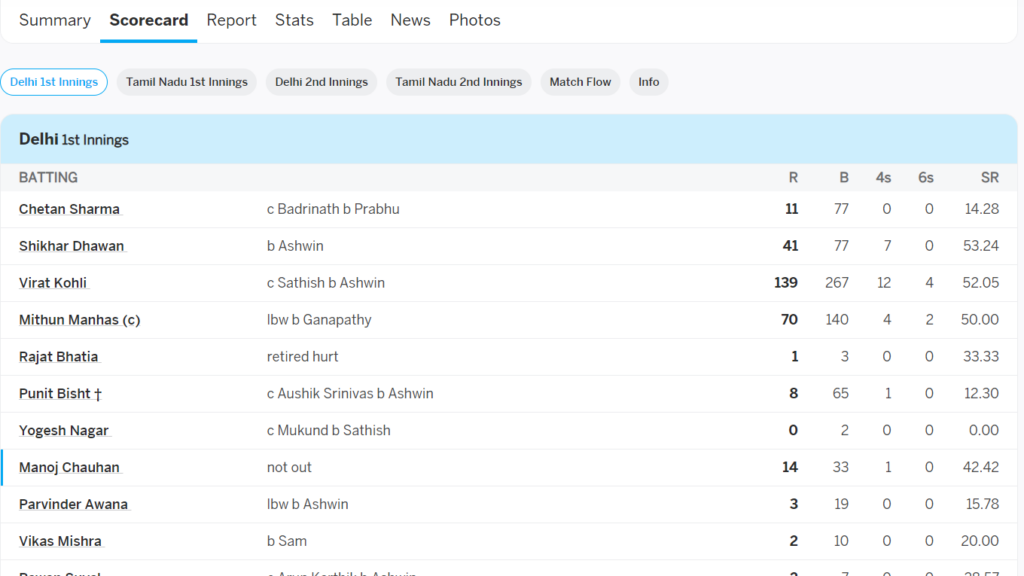Screen dimensions: 1024x576
Task: Select Delhi 1st Innings pill
Action: pyautogui.click(x=54, y=82)
